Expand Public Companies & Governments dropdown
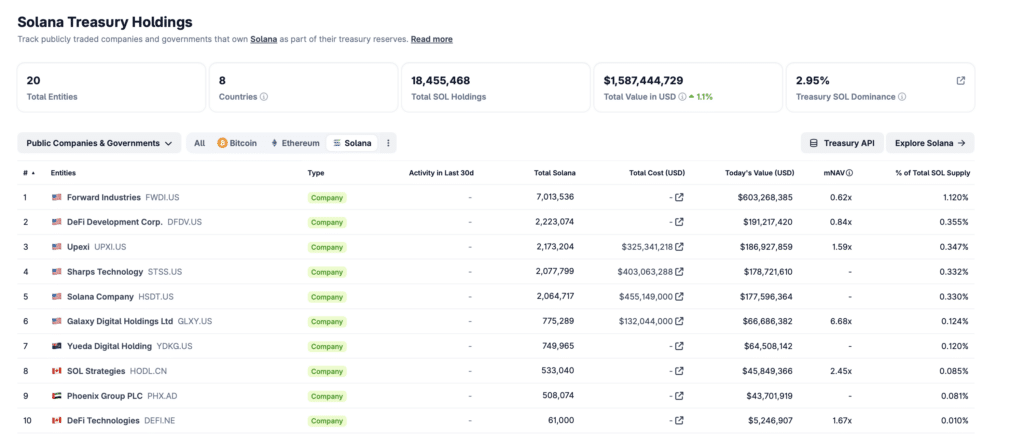 [99, 143]
